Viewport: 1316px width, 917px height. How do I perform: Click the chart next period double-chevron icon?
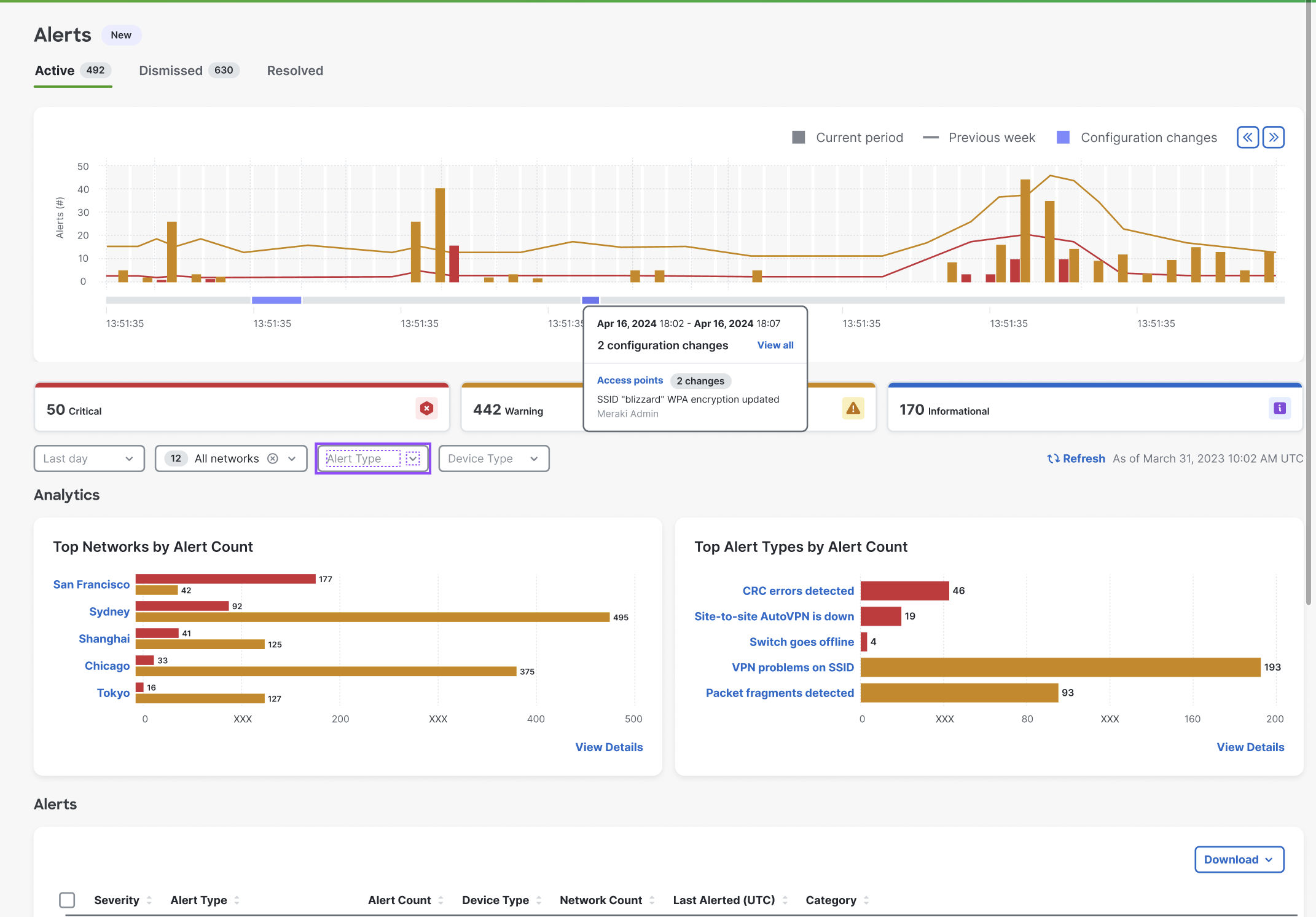click(1274, 137)
